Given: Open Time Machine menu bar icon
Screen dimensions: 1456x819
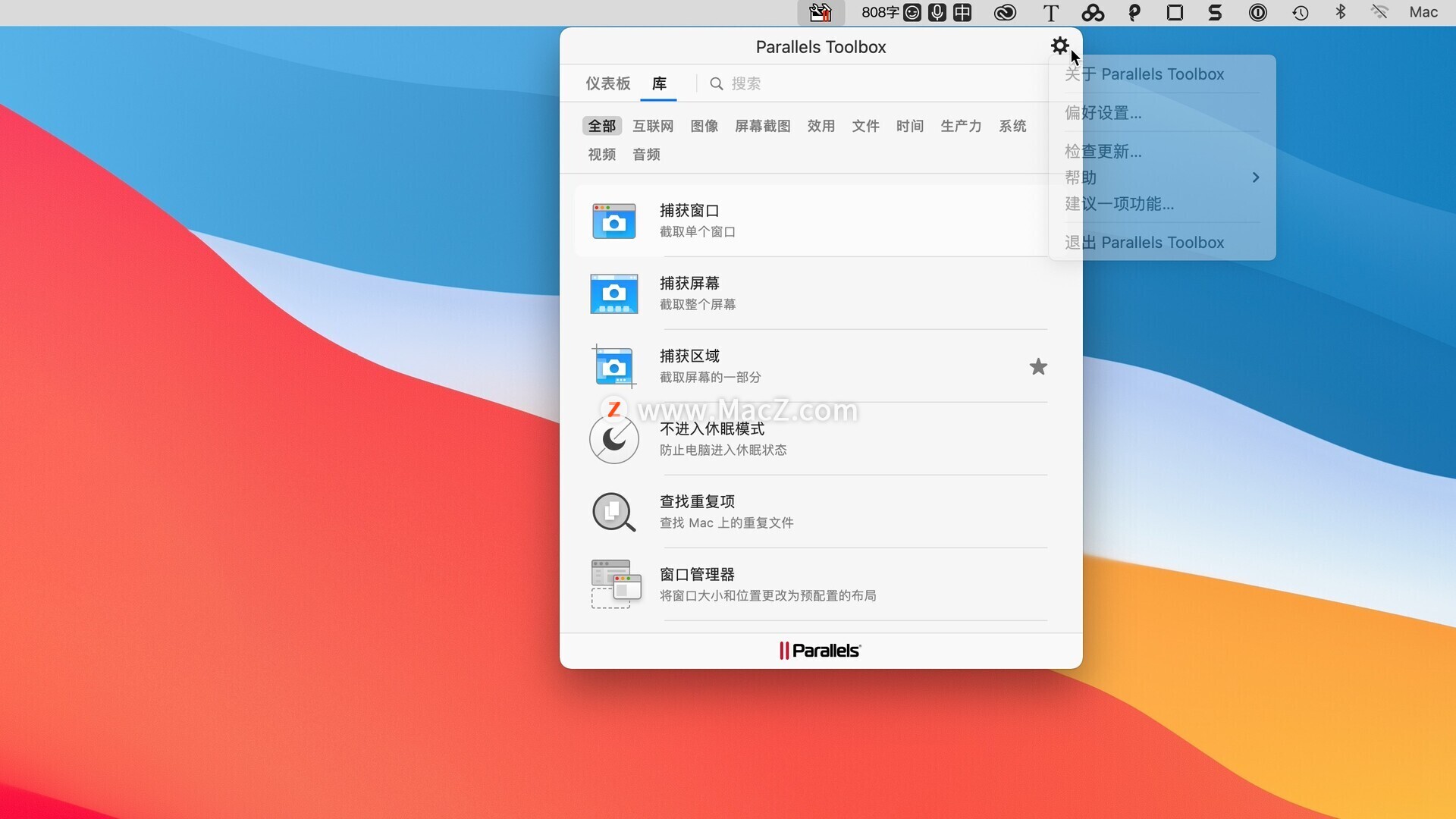Looking at the screenshot, I should tap(1301, 12).
